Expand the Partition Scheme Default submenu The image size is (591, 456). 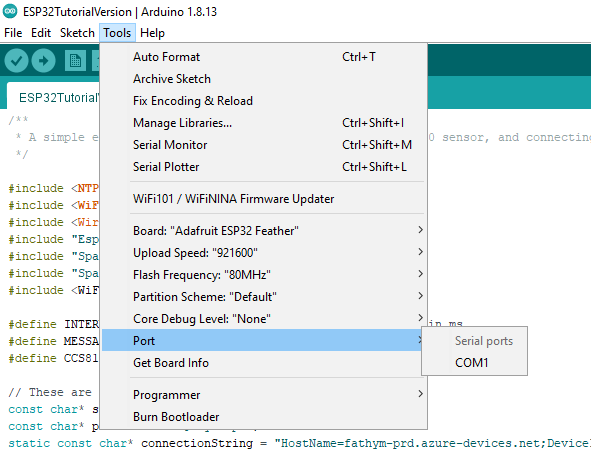(264, 297)
